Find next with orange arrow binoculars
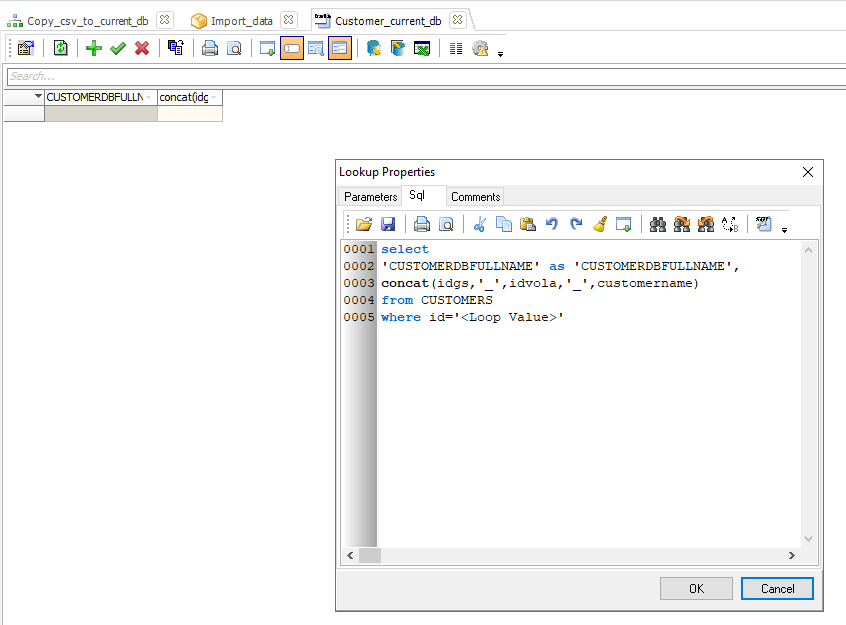 (x=682, y=224)
